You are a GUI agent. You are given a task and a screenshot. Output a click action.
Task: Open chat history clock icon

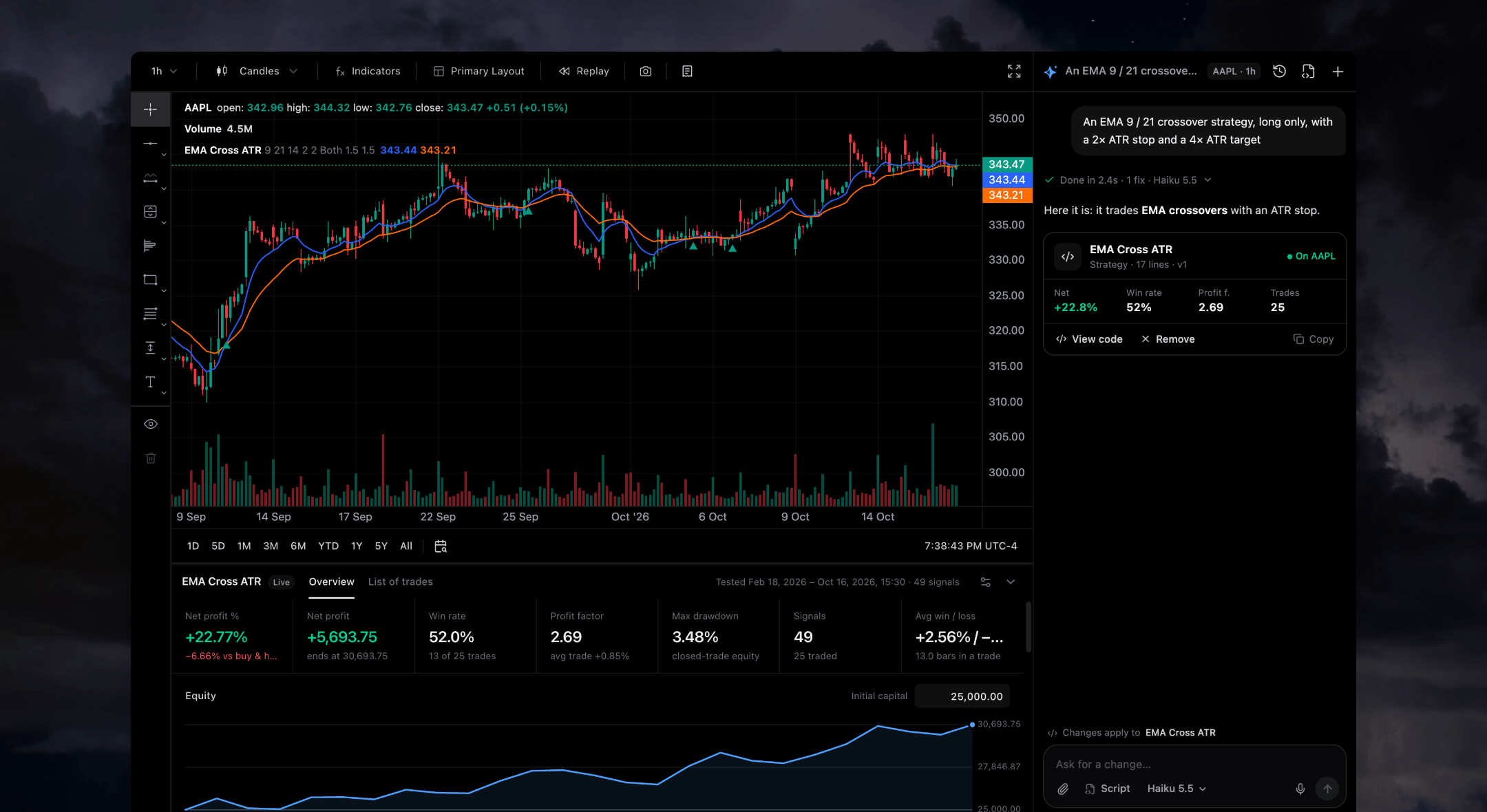coord(1279,72)
